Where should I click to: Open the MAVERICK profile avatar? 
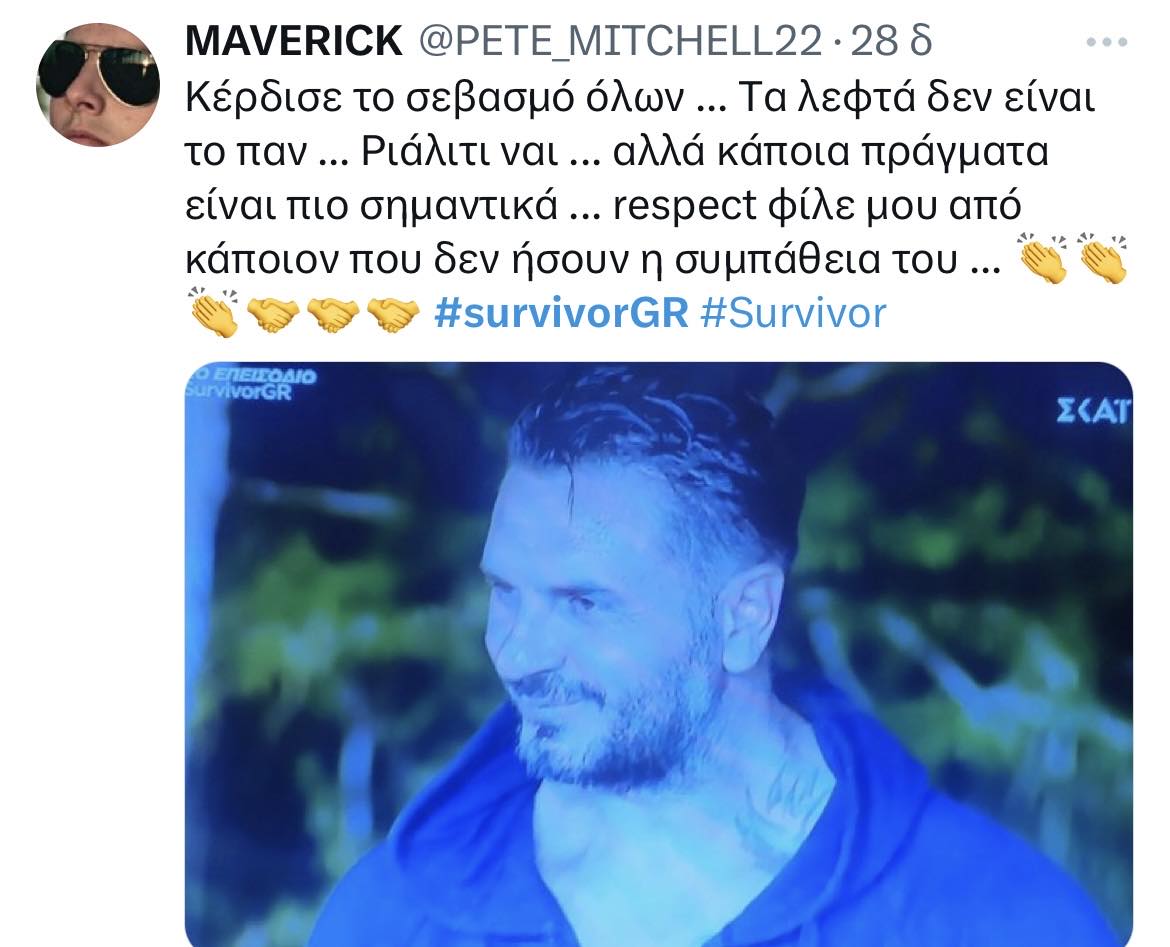tap(98, 84)
